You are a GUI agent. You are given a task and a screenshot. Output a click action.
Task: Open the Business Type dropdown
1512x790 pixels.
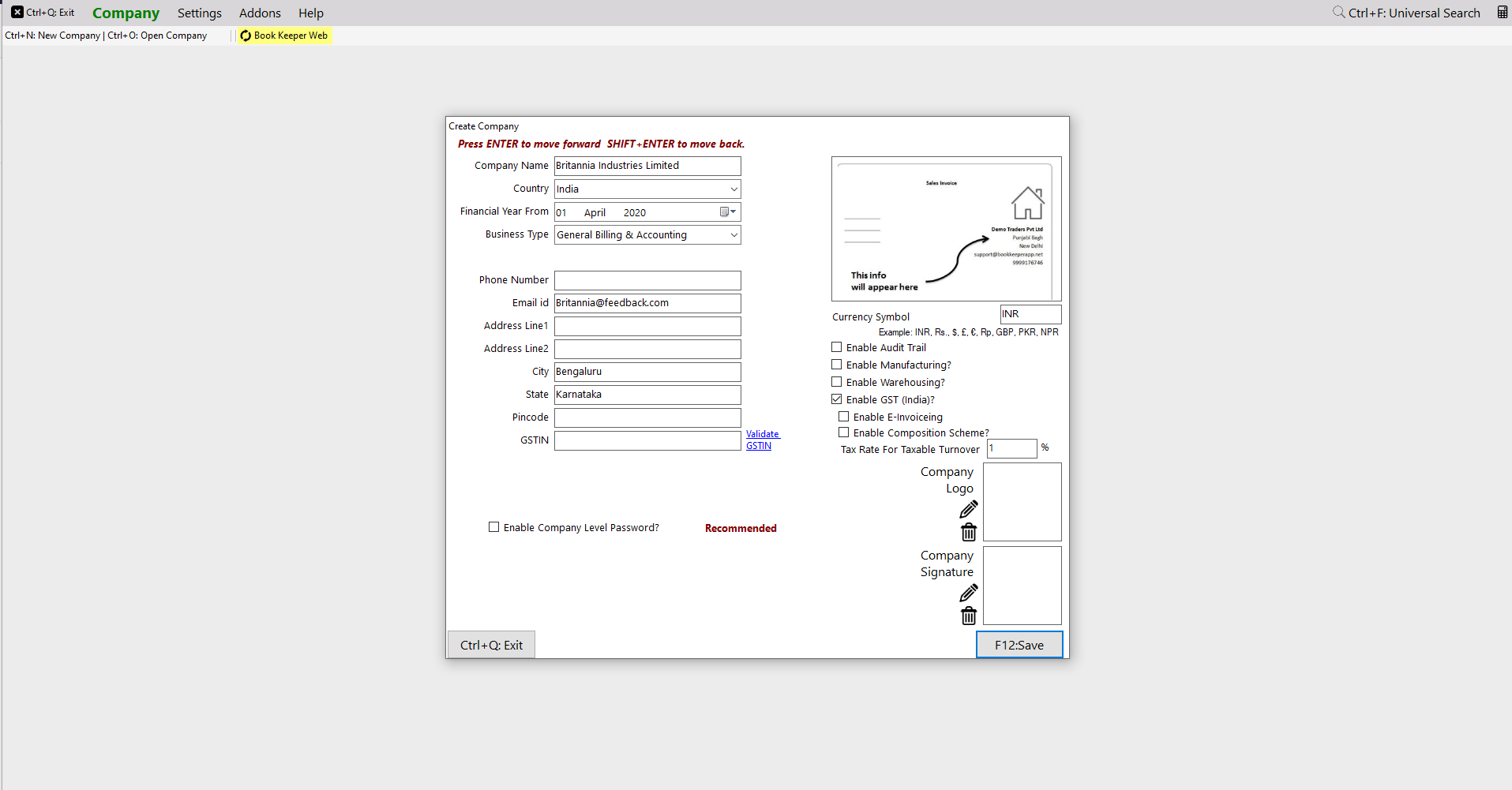pos(733,235)
